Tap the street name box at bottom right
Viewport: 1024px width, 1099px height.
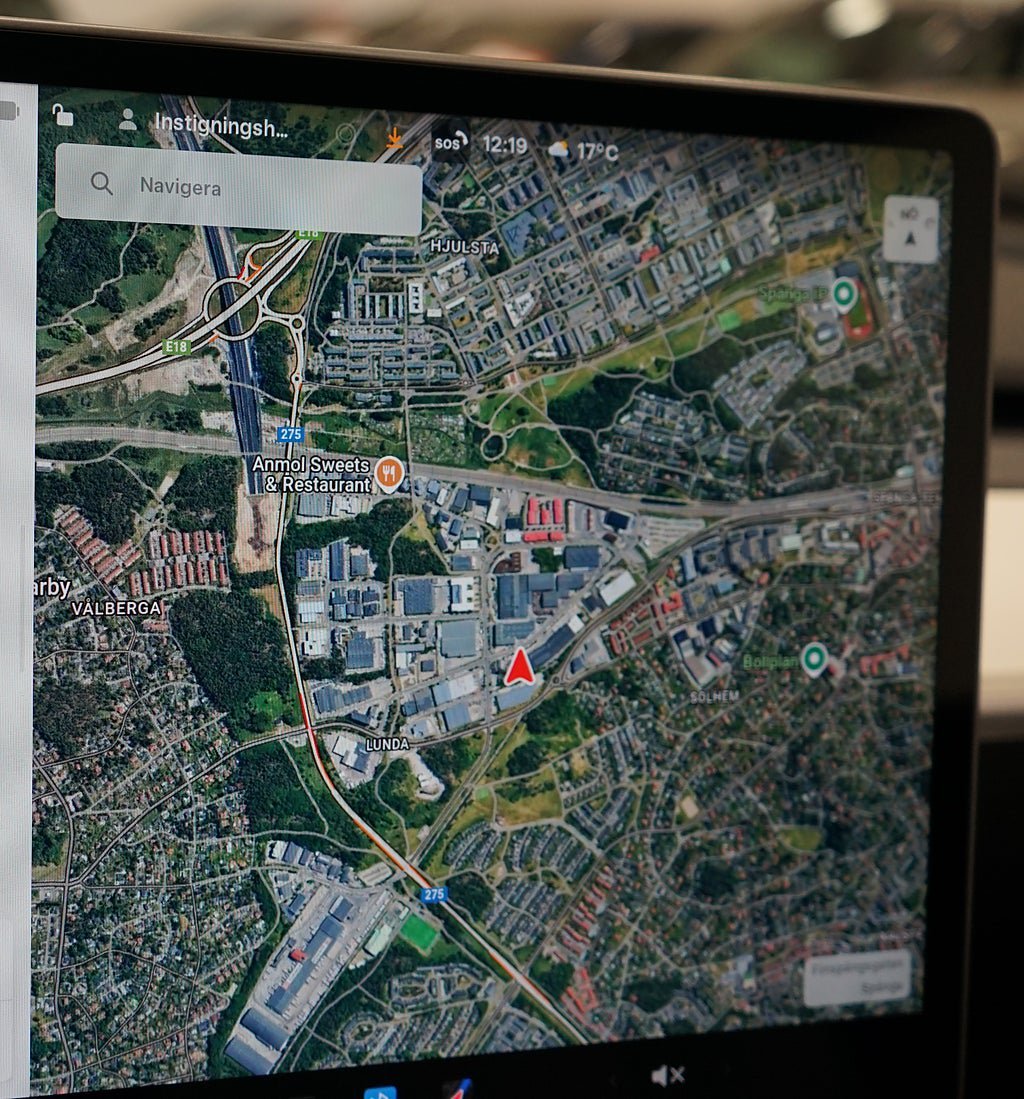[857, 977]
